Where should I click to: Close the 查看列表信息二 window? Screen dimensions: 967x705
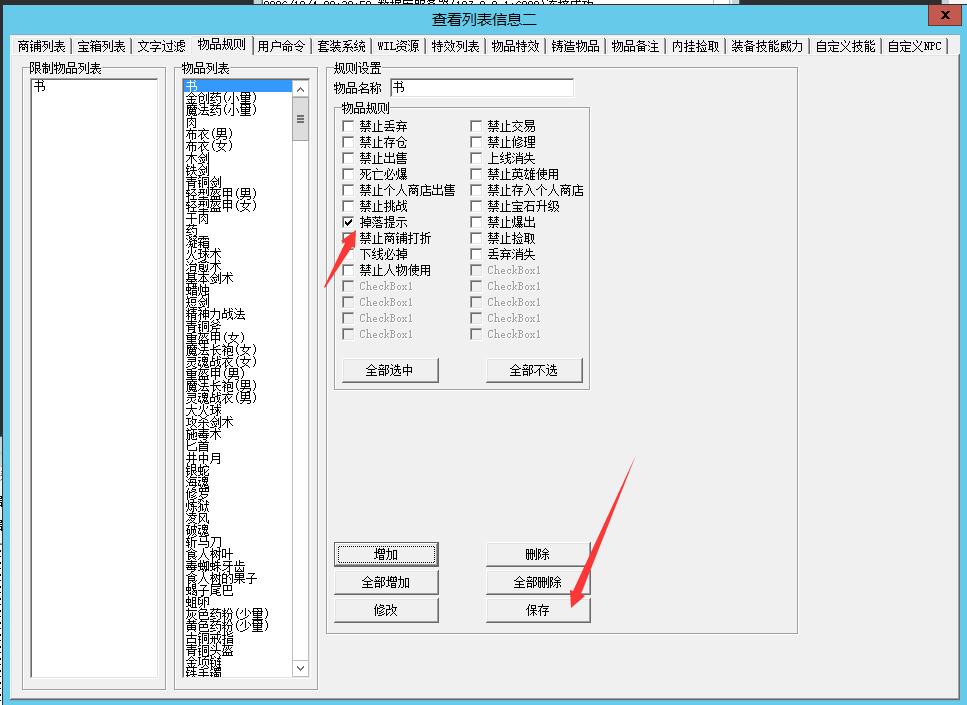945,16
